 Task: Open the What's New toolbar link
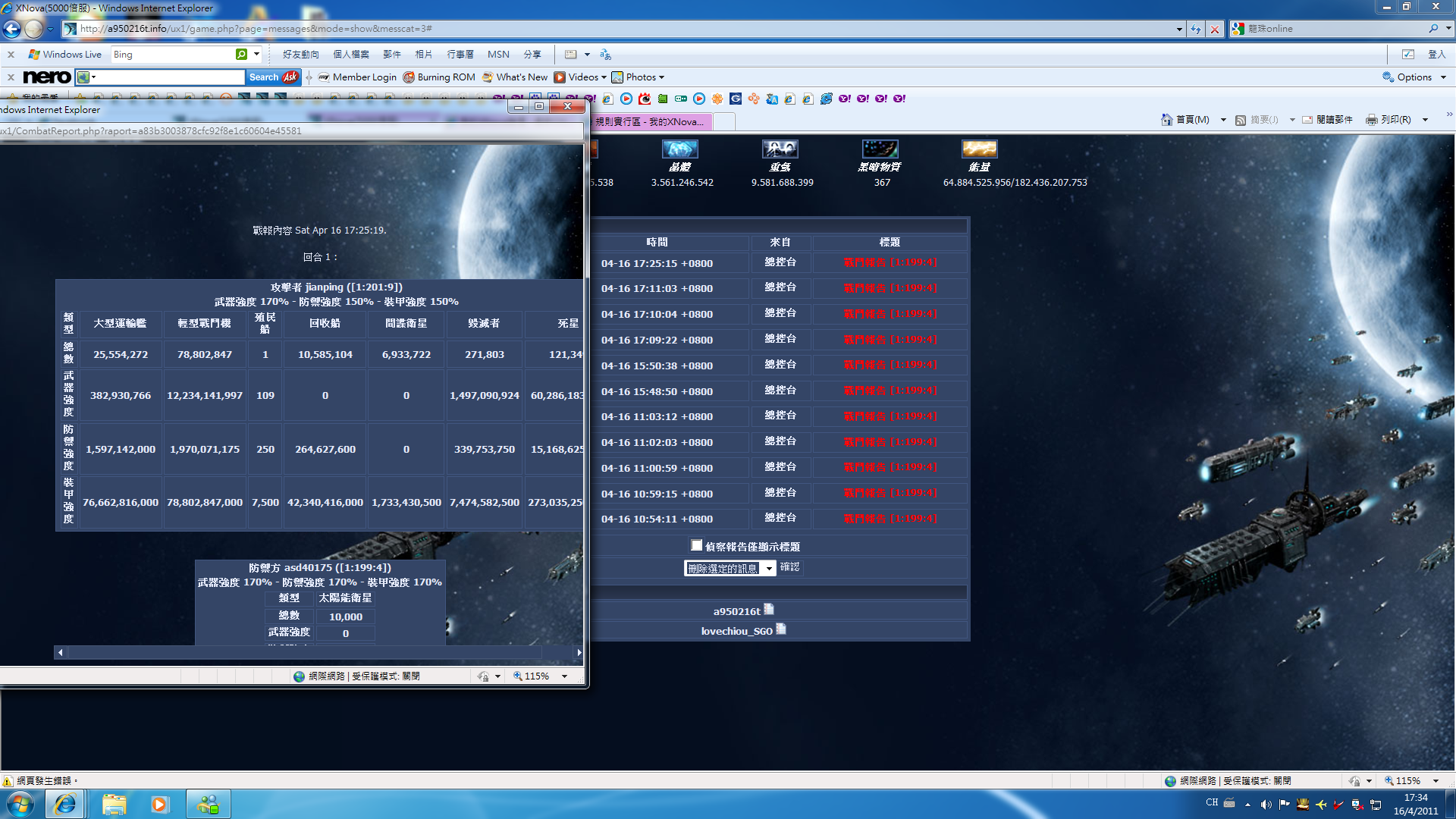[515, 77]
